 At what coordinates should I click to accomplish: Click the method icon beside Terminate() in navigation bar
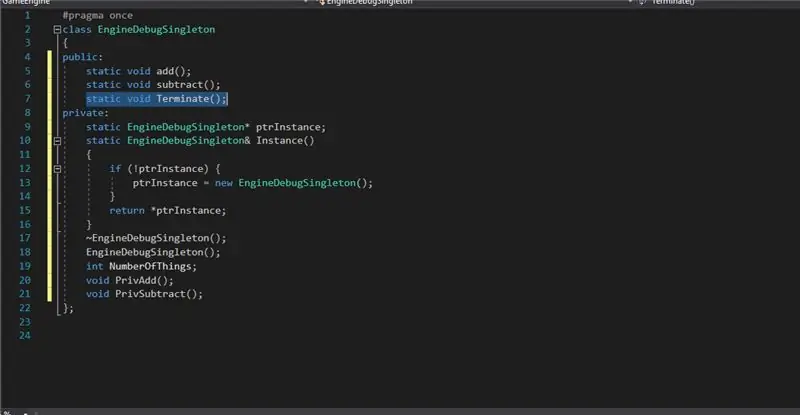click(643, 3)
